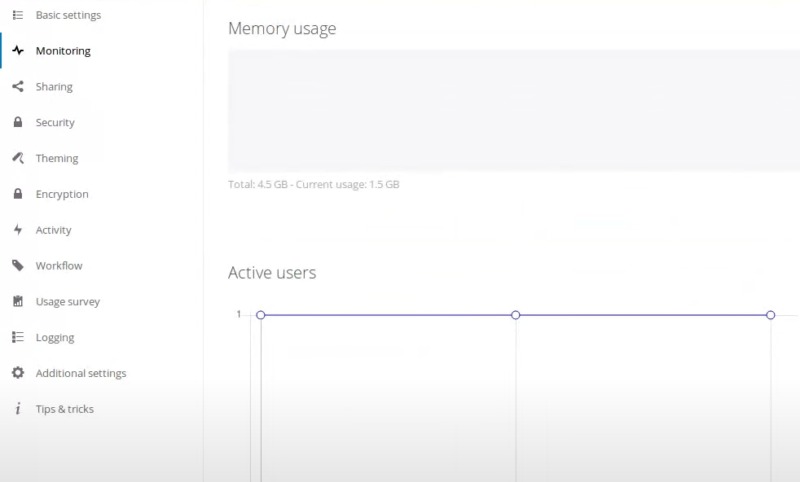Click the Additional settings gear icon
This screenshot has width=800, height=482.
pyautogui.click(x=17, y=373)
